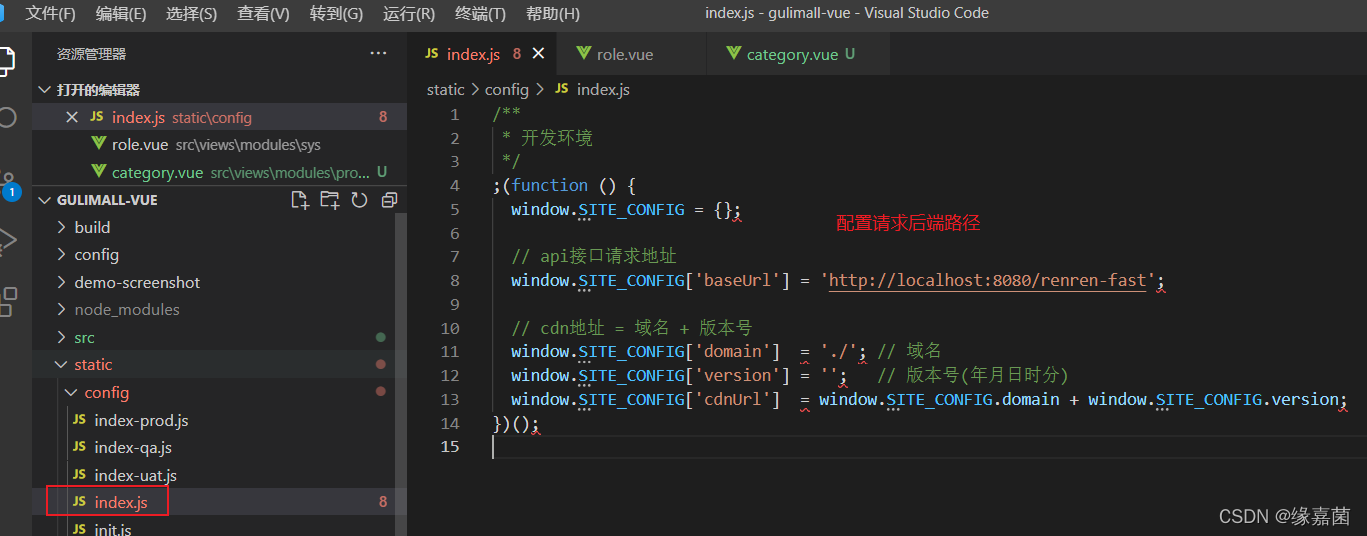
Task: Open the Search activity bar icon
Action: point(6,118)
